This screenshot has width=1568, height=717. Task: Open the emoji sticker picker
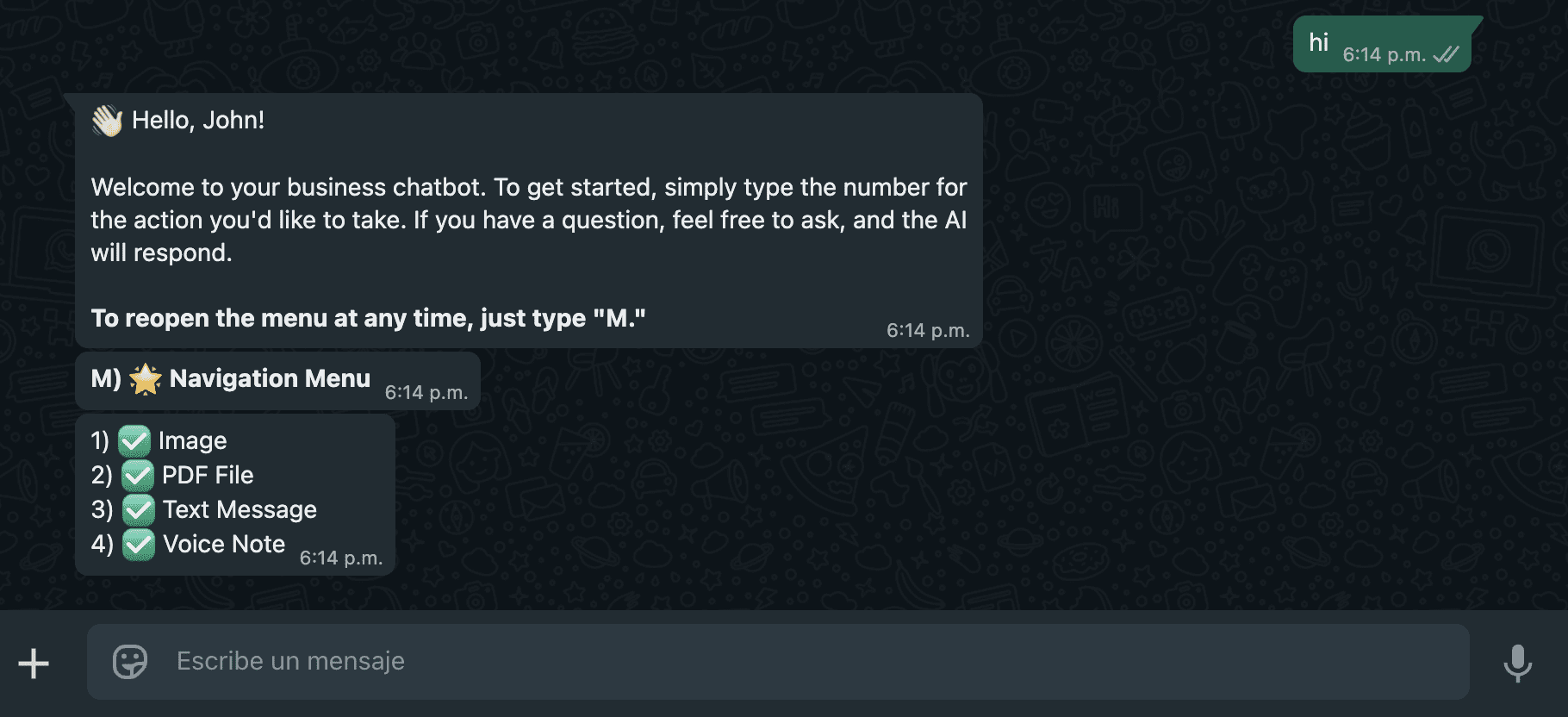(130, 662)
